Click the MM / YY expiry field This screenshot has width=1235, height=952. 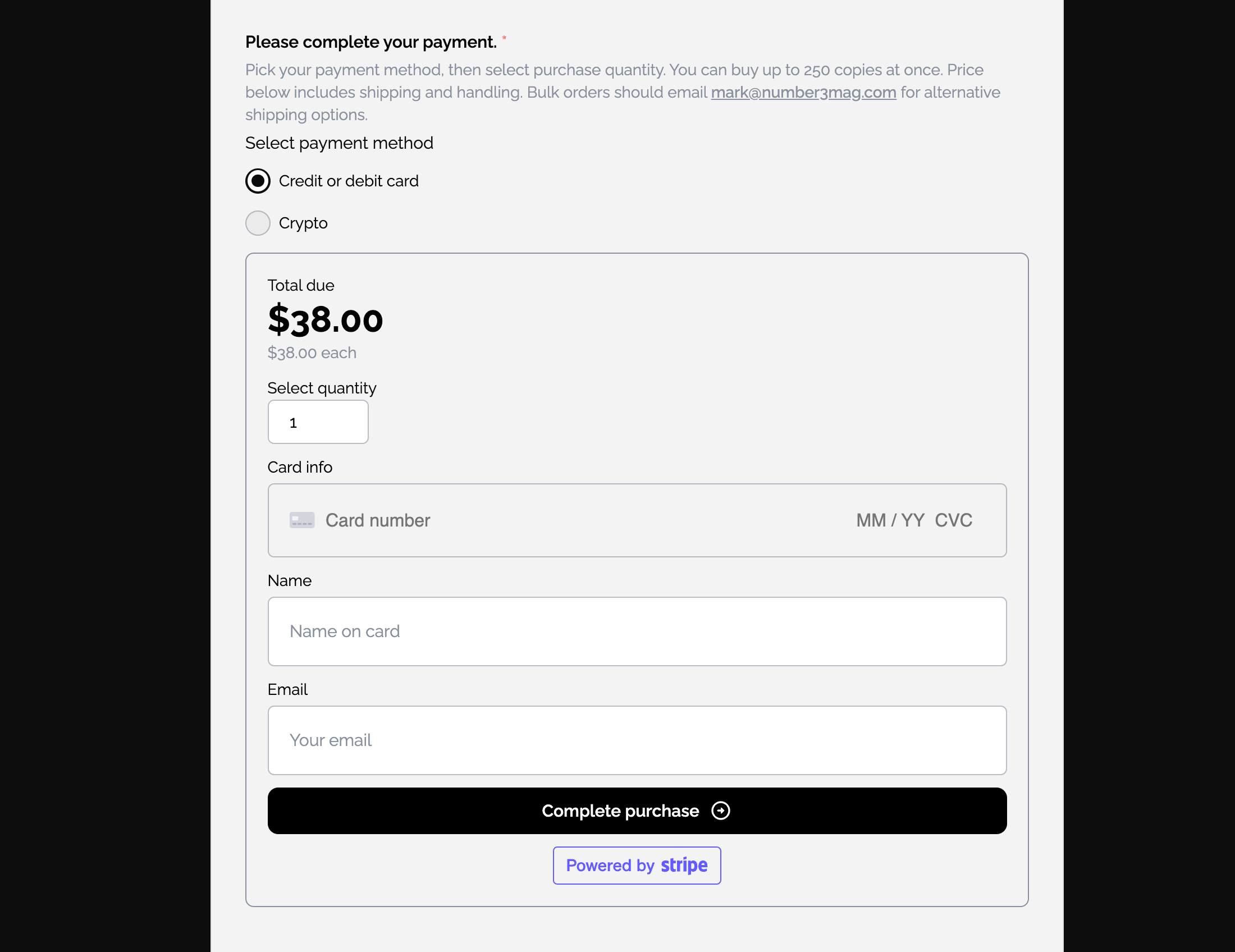click(x=890, y=520)
